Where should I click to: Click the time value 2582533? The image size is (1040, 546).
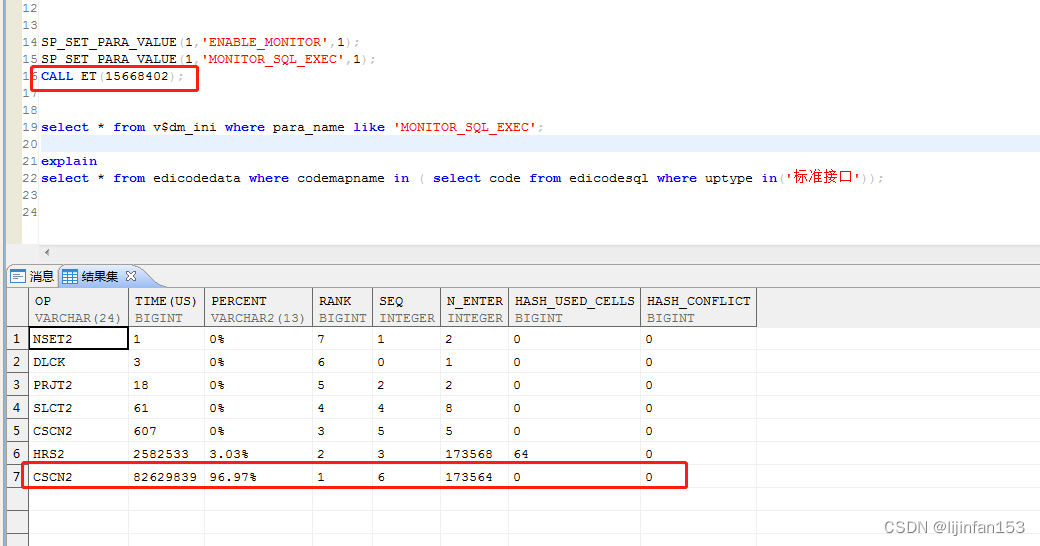161,454
